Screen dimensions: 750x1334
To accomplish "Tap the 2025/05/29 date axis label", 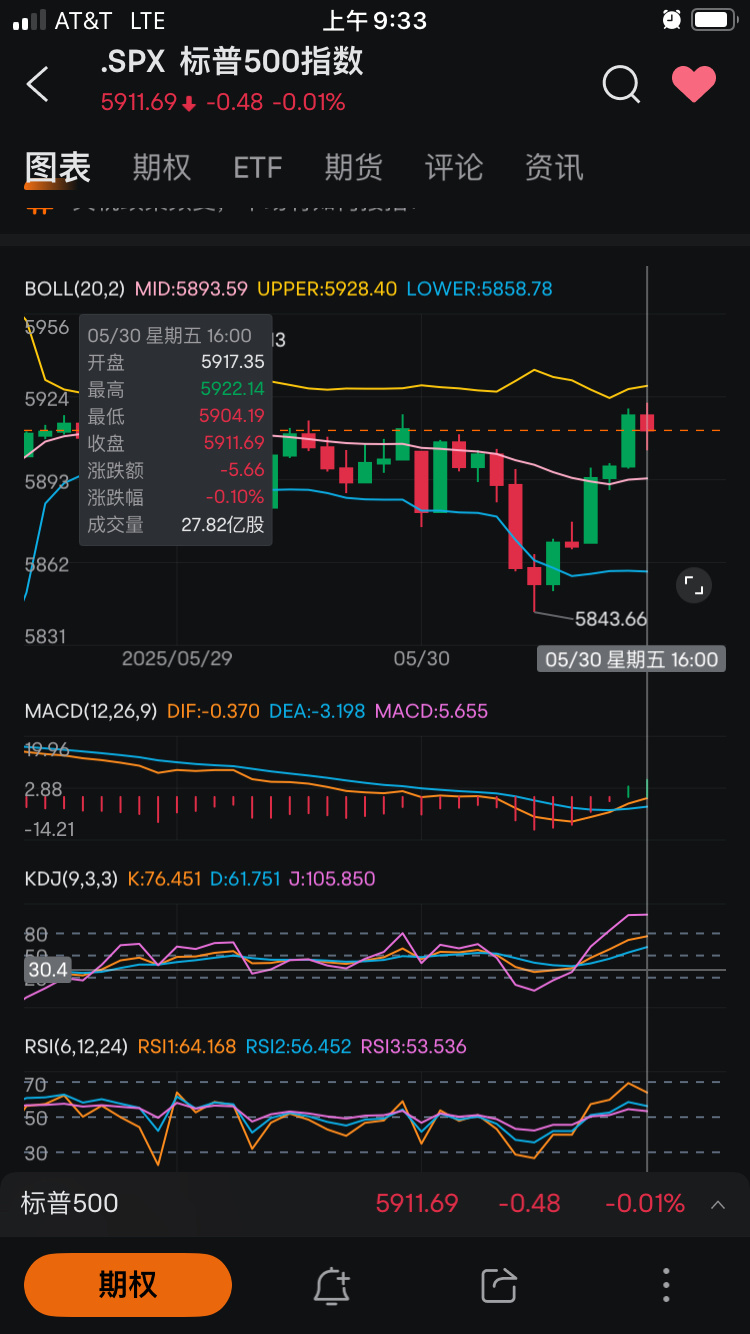I will (177, 659).
